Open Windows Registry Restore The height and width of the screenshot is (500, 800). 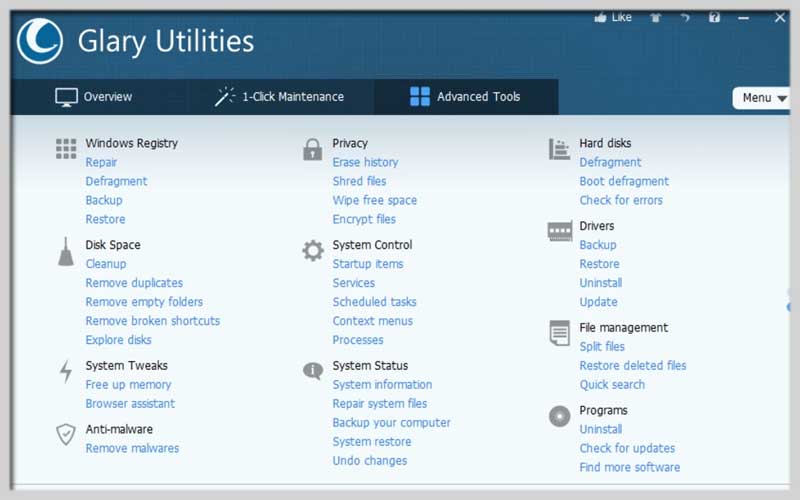coord(105,219)
